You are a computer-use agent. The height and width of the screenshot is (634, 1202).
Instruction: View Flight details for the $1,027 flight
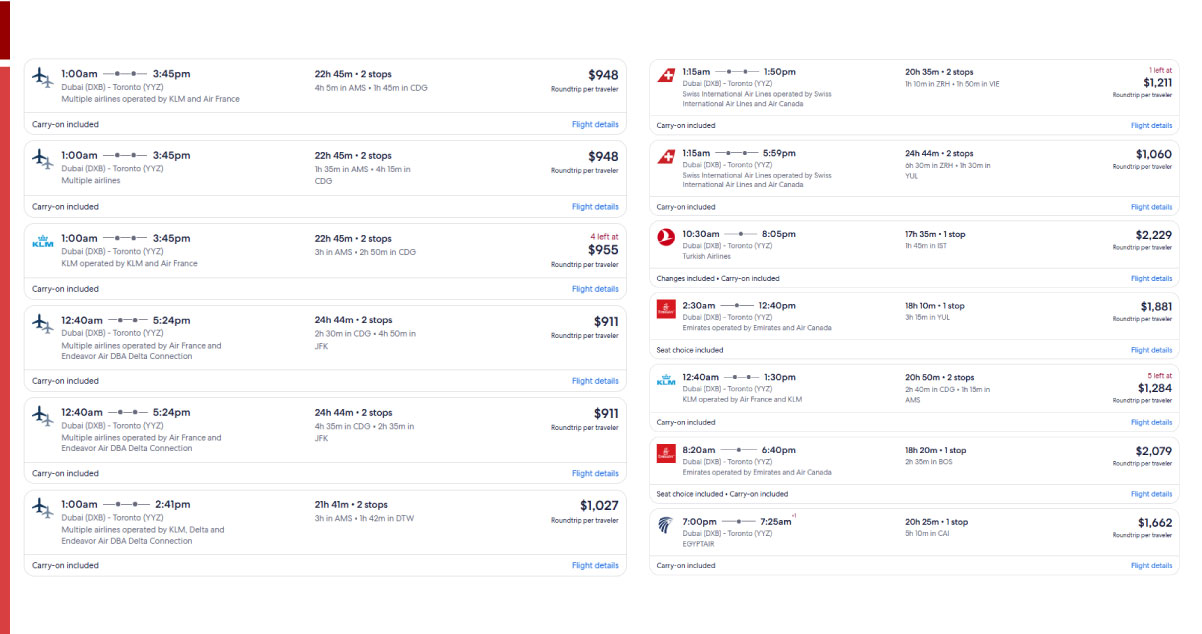[x=595, y=566]
